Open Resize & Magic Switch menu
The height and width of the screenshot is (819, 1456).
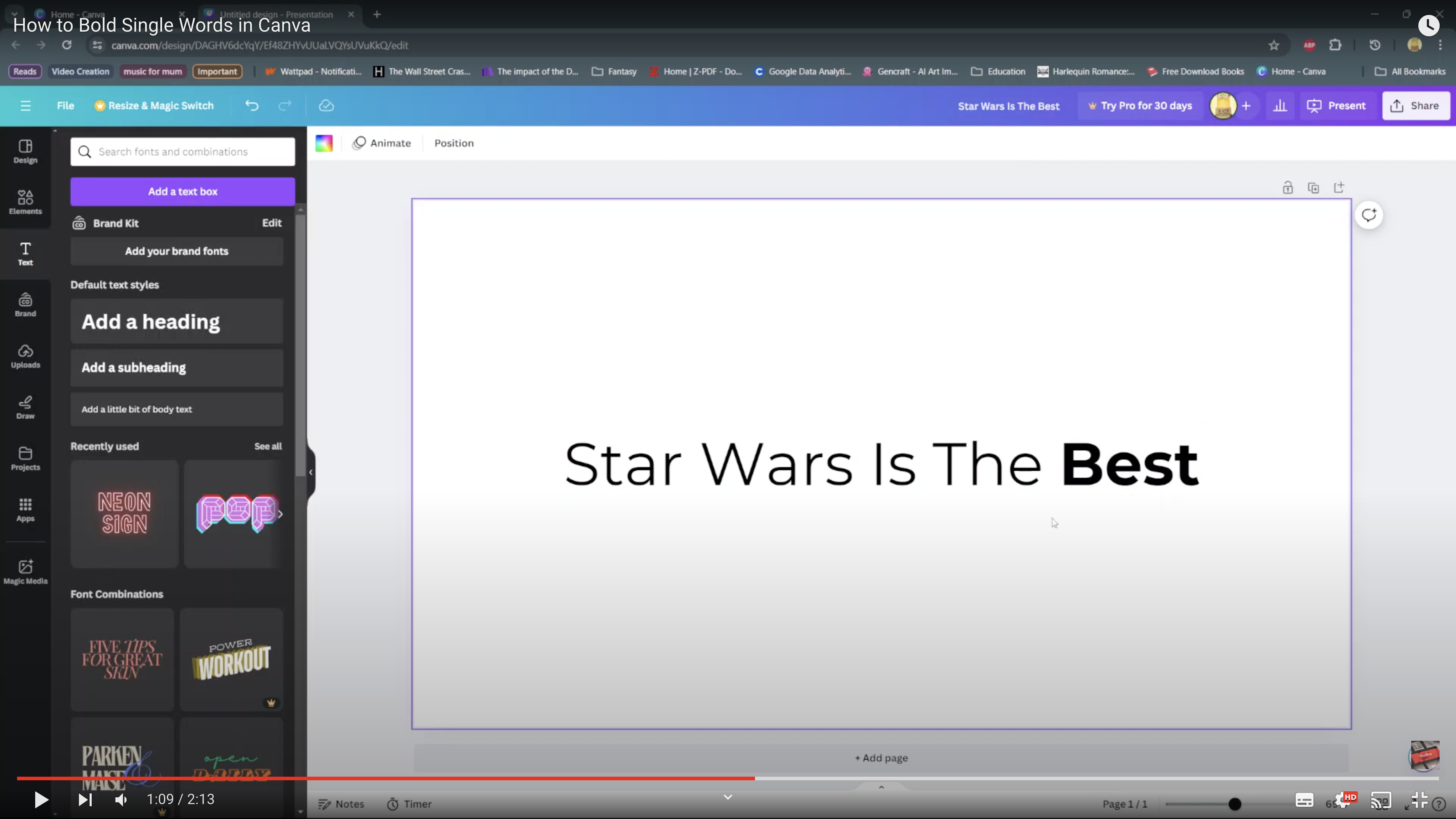point(154,106)
